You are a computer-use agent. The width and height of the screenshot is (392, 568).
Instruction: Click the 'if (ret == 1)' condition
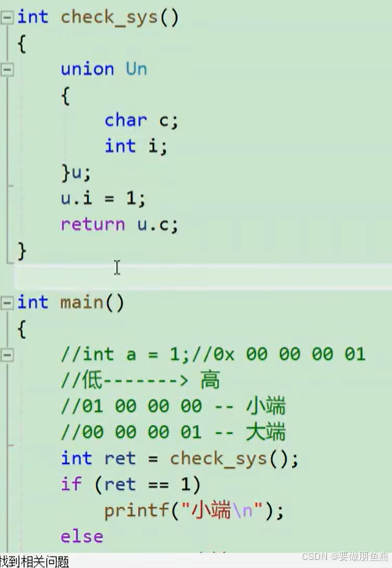tap(130, 484)
